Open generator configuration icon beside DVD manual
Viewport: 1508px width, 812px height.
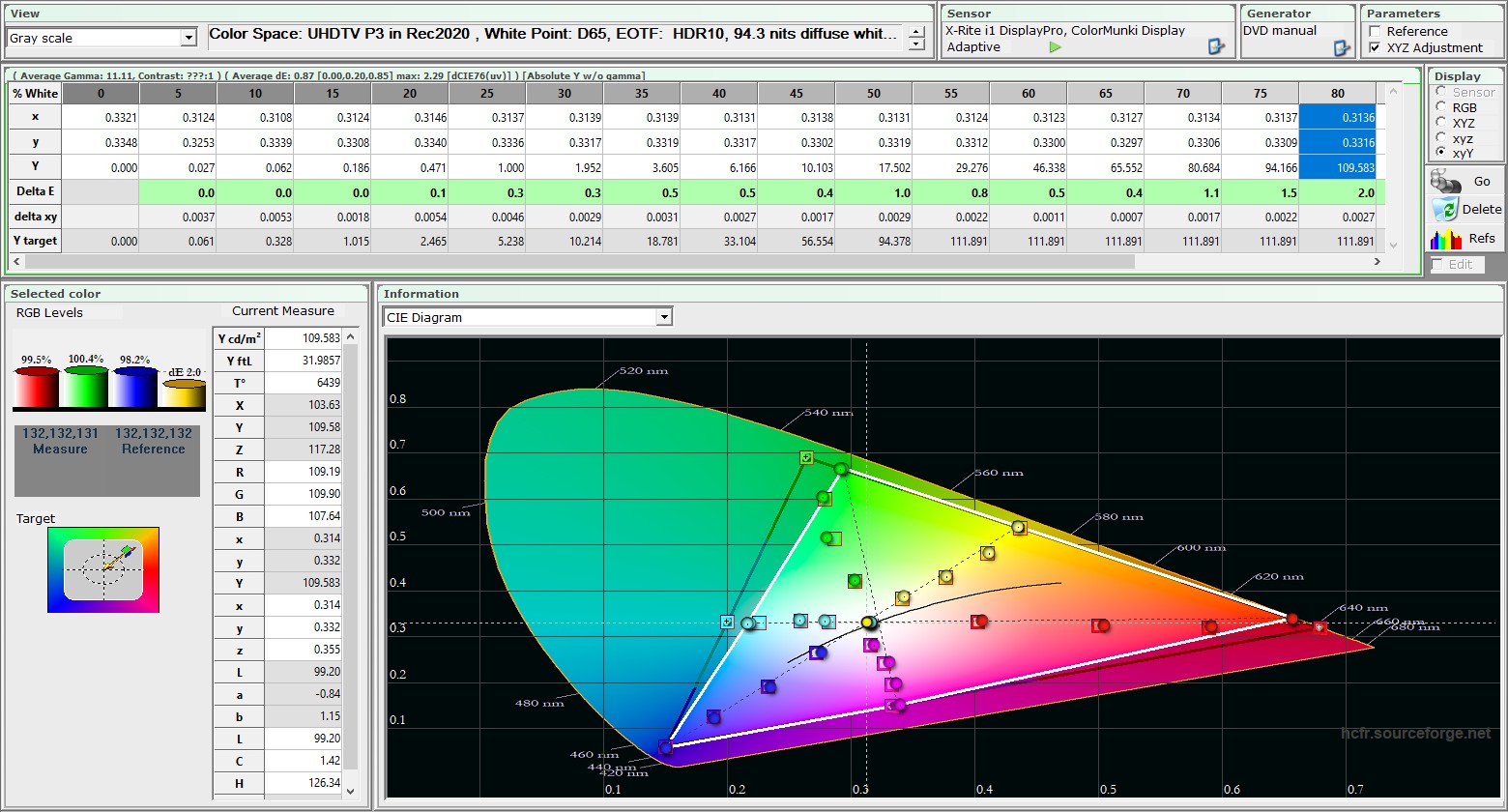1341,47
